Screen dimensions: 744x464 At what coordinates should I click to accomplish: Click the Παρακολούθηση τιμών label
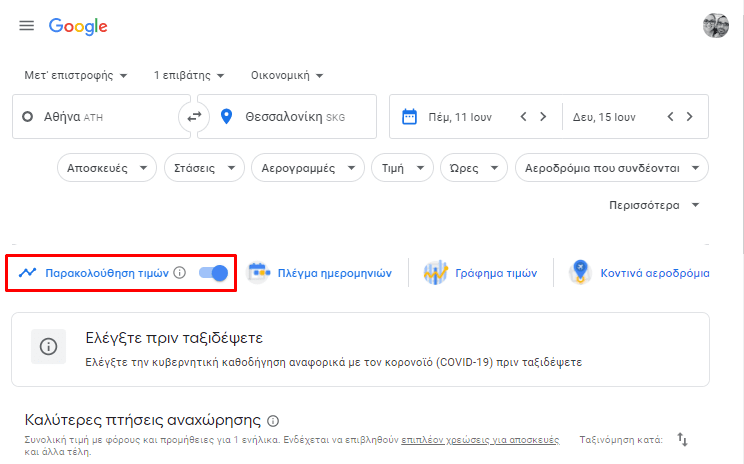pyautogui.click(x=107, y=273)
